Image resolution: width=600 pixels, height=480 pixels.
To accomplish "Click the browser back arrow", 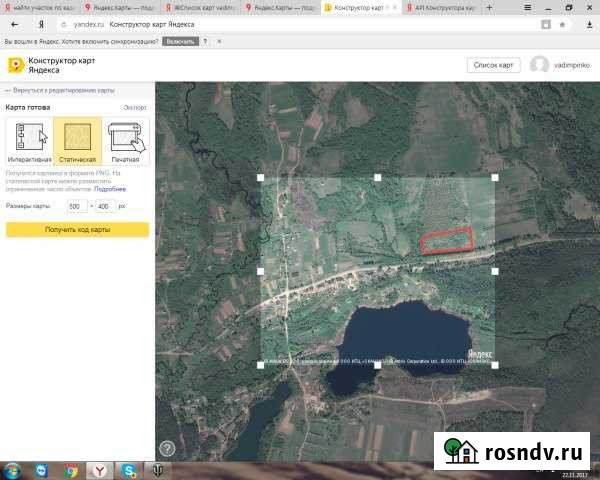I will click(12, 23).
